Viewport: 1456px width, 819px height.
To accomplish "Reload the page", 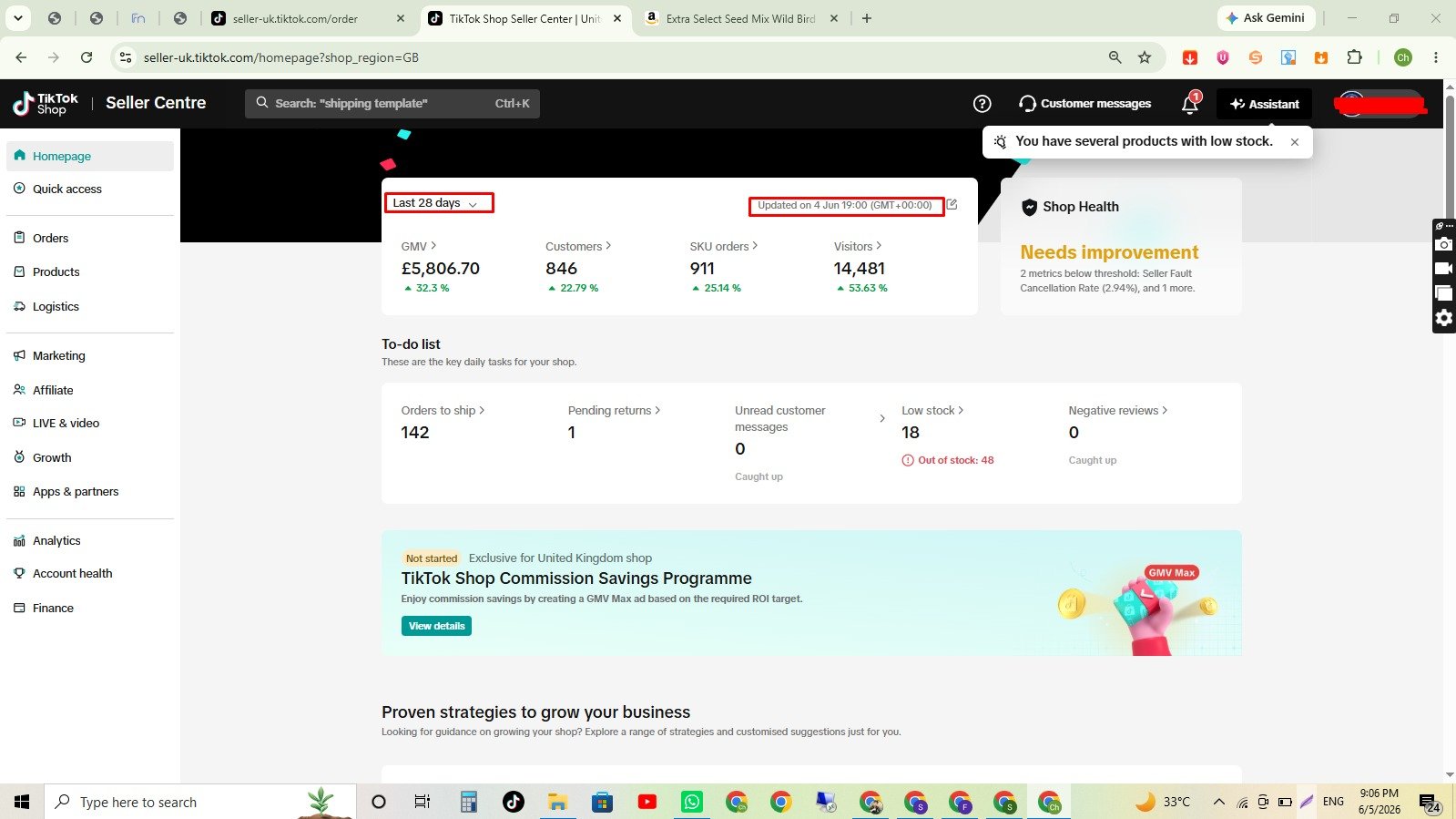I will pyautogui.click(x=87, y=57).
